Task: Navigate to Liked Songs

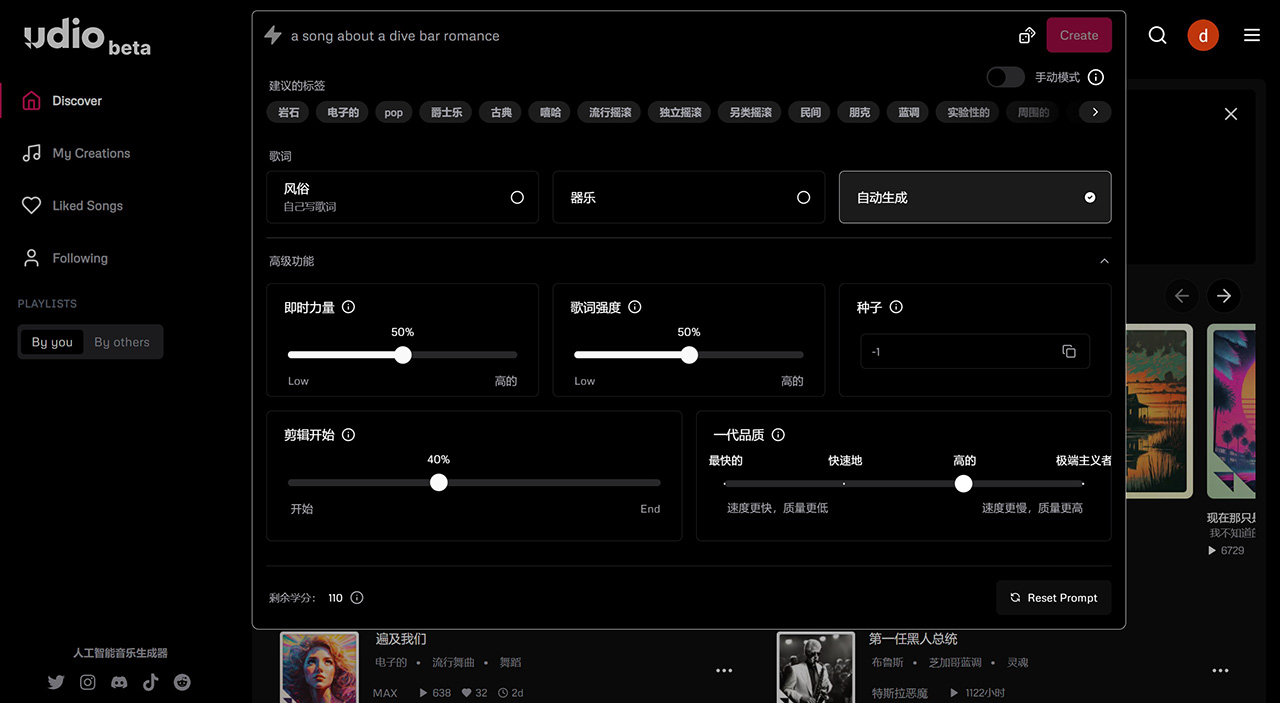Action: pyautogui.click(x=87, y=205)
